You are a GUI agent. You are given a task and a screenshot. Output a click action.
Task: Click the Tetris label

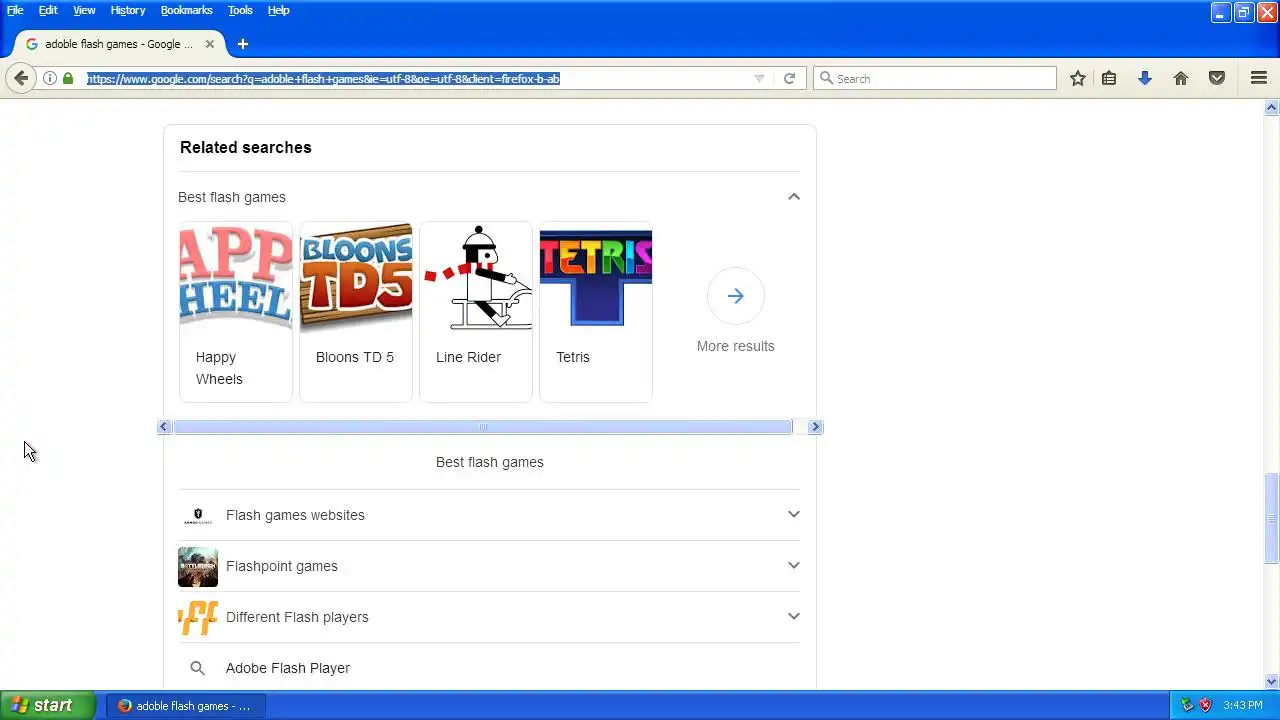click(573, 357)
